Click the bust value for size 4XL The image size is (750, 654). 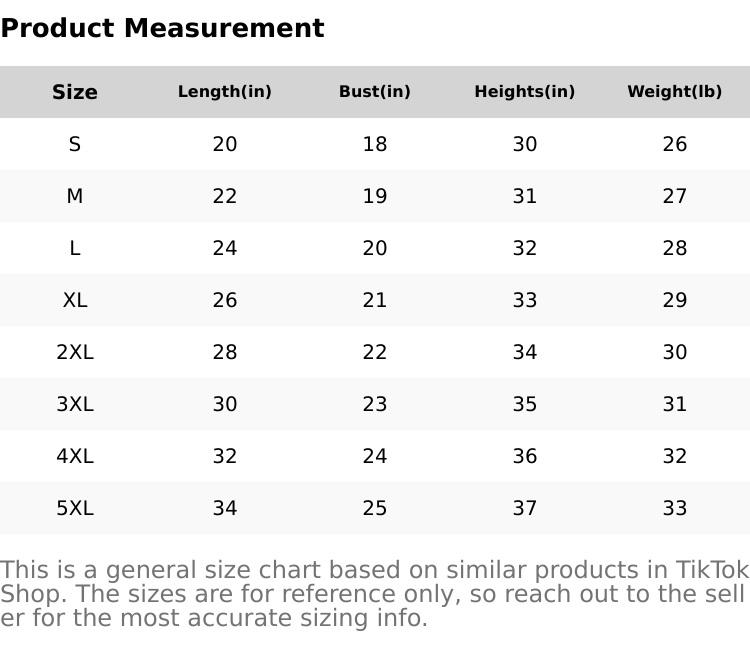click(375, 456)
